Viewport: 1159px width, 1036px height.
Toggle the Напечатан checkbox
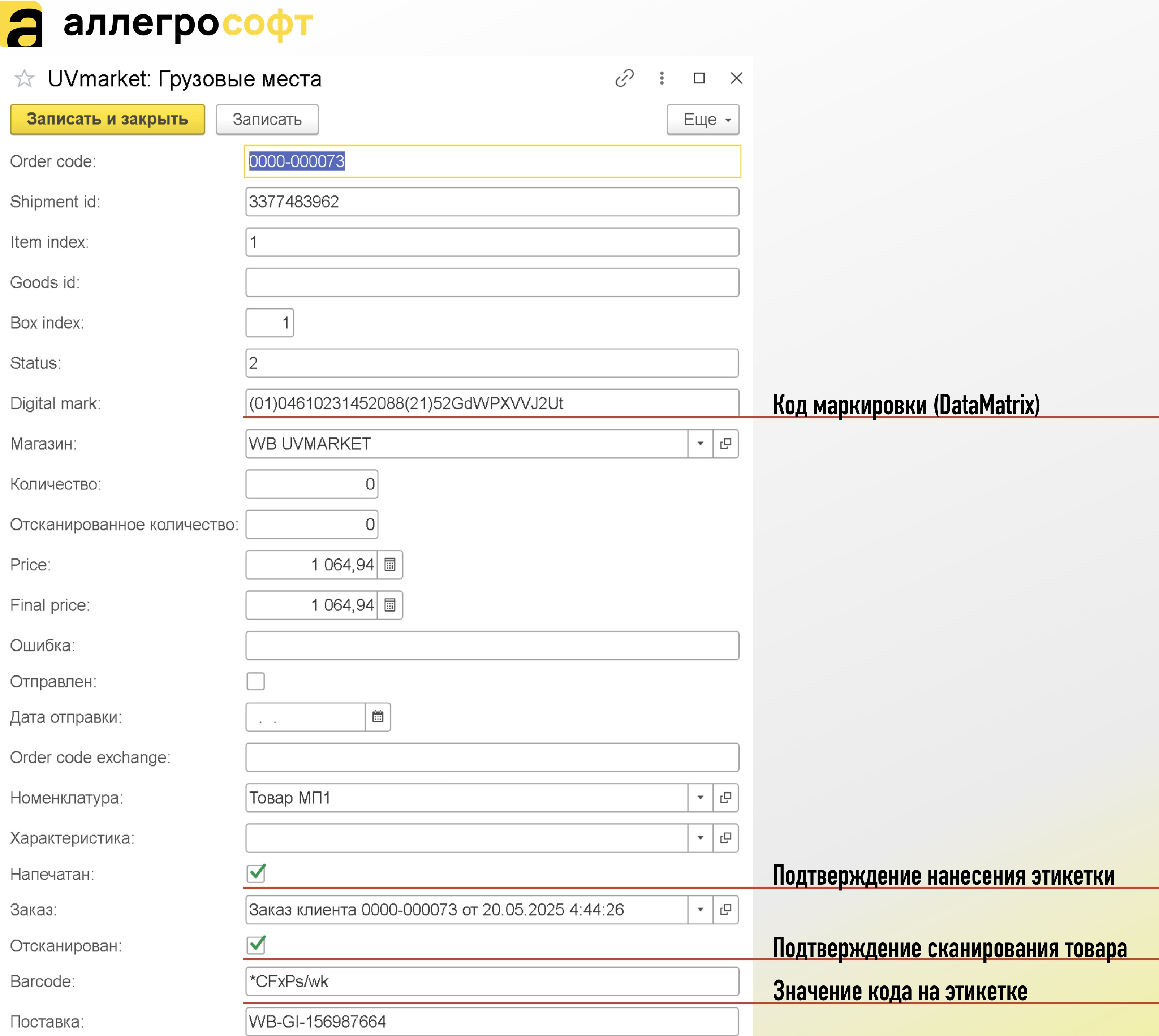[x=256, y=874]
